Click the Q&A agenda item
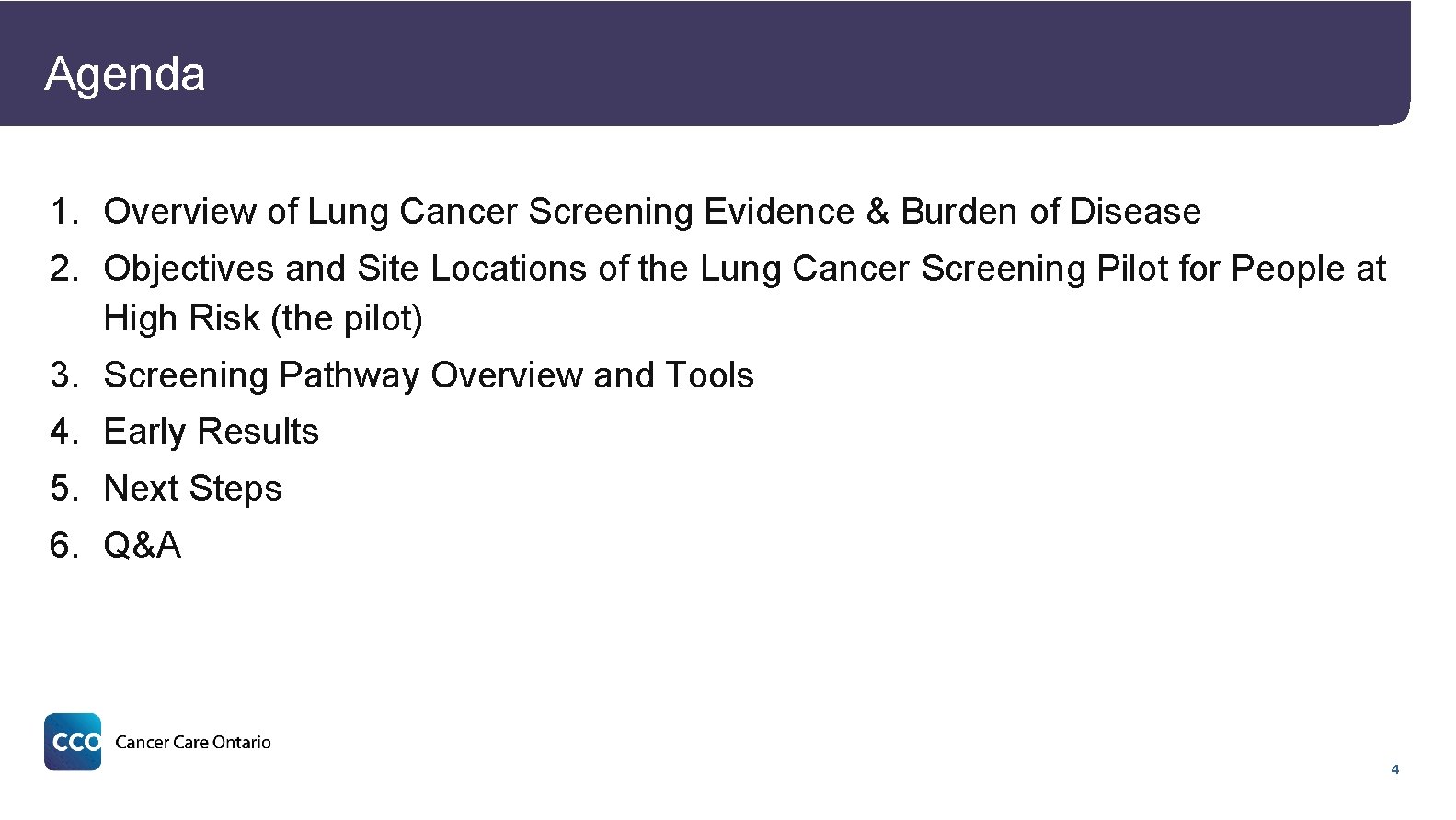The width and height of the screenshot is (1456, 820). tap(143, 546)
